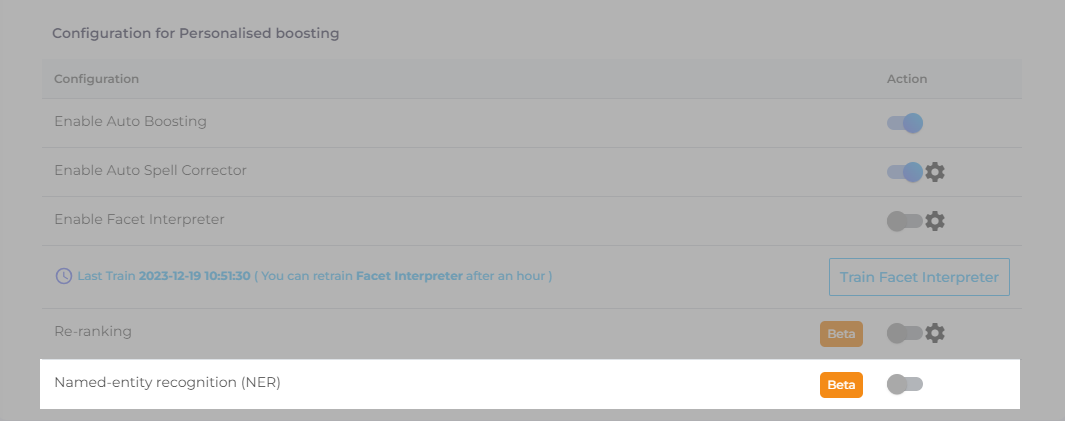The image size is (1065, 421).
Task: Switch on the Re-ranking toggle
Action: click(904, 333)
